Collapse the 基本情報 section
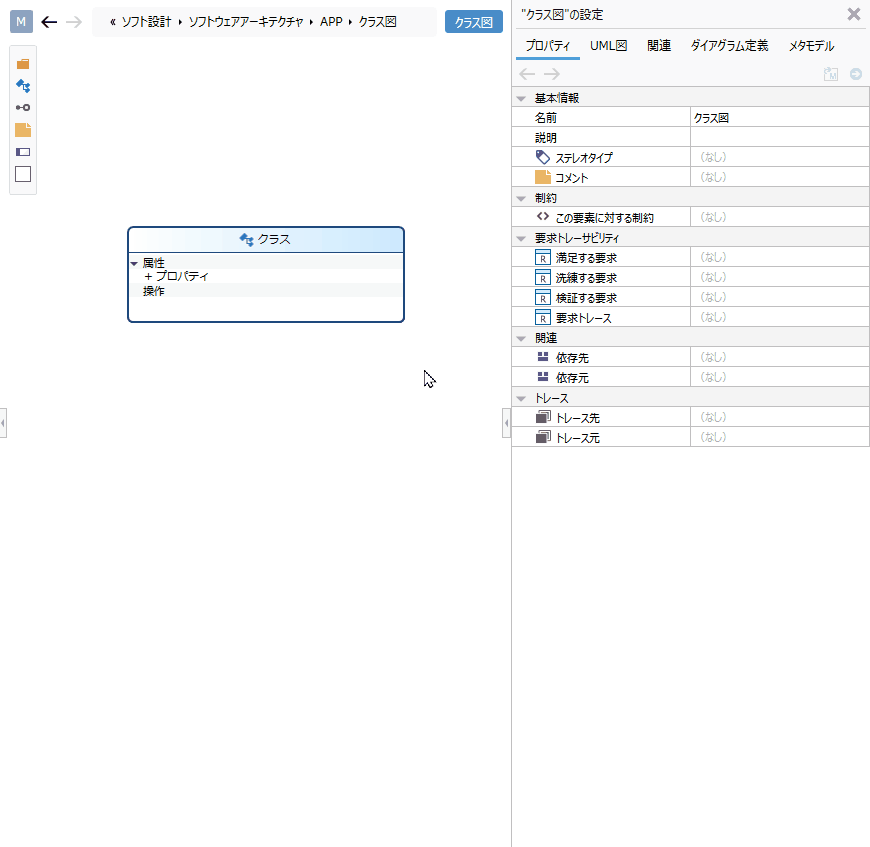This screenshot has height=847, width=870. click(521, 99)
